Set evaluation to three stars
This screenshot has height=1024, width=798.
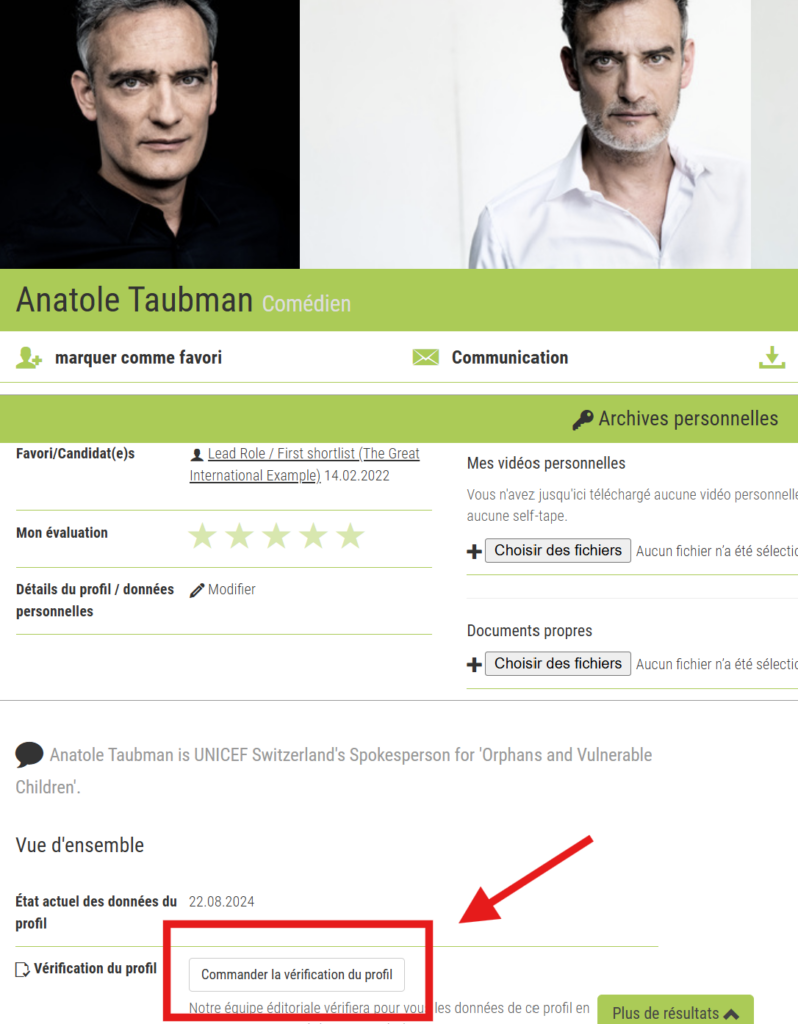pyautogui.click(x=276, y=536)
